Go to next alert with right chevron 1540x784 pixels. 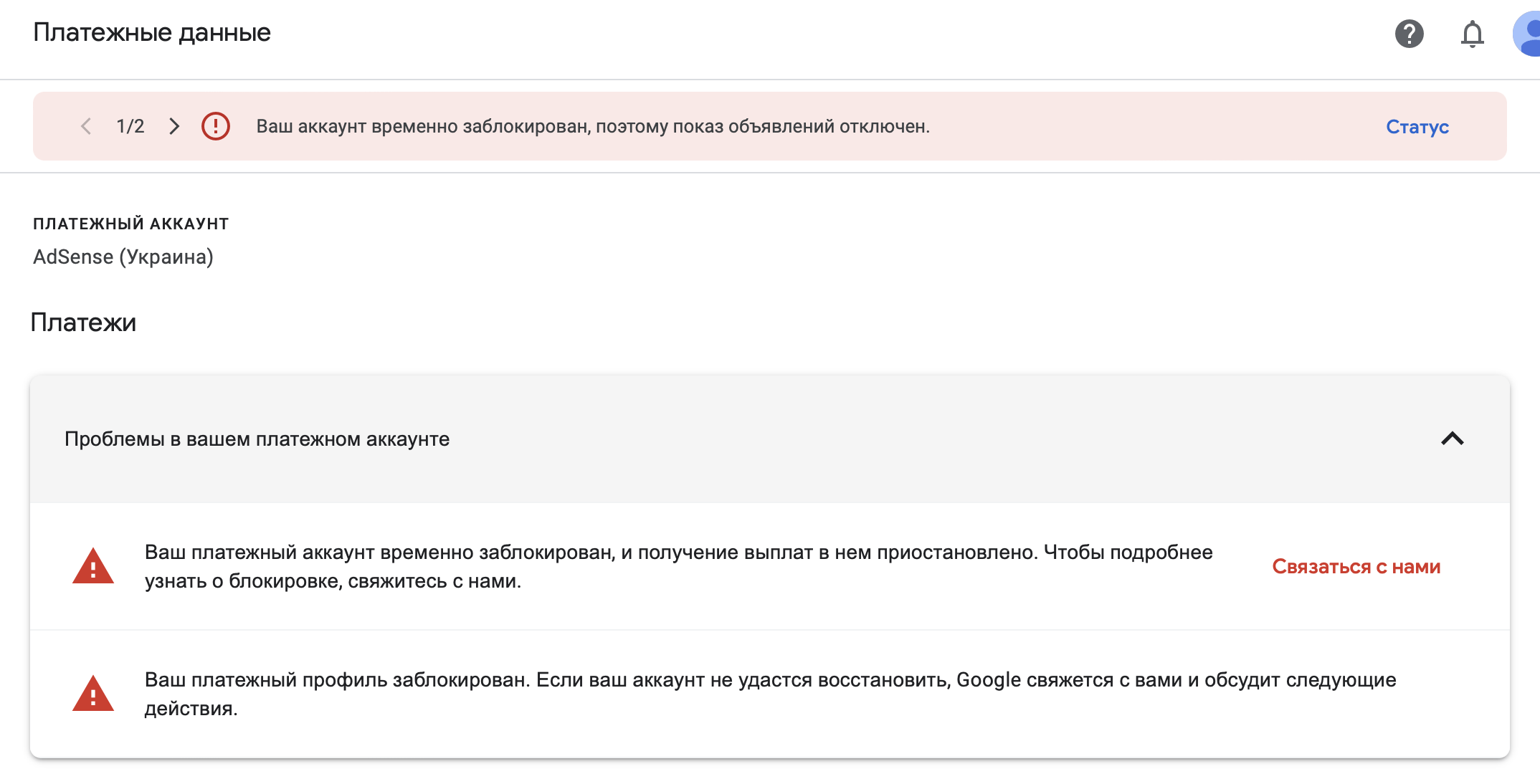click(x=174, y=127)
